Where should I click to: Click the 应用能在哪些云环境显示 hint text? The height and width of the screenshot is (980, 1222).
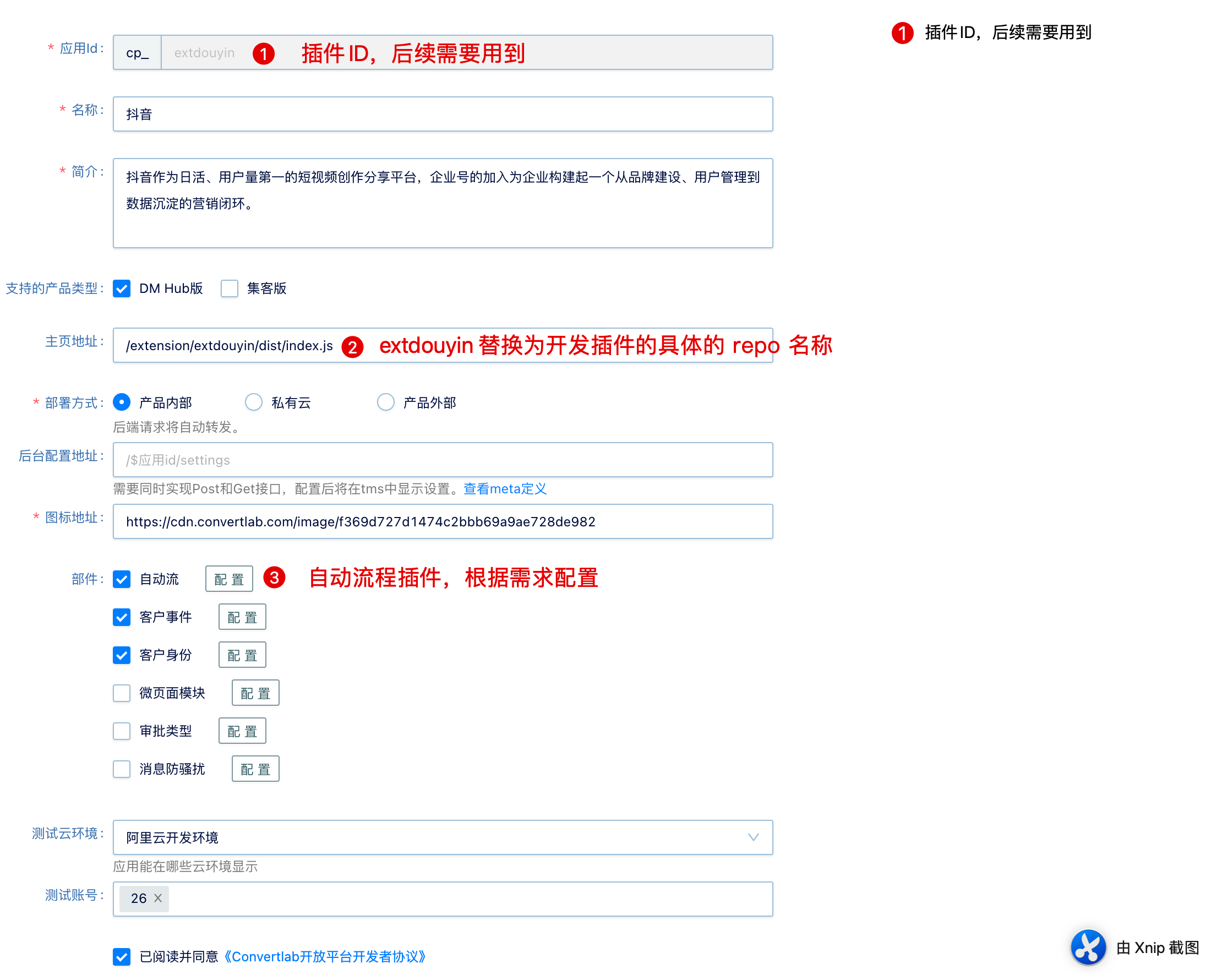(186, 866)
